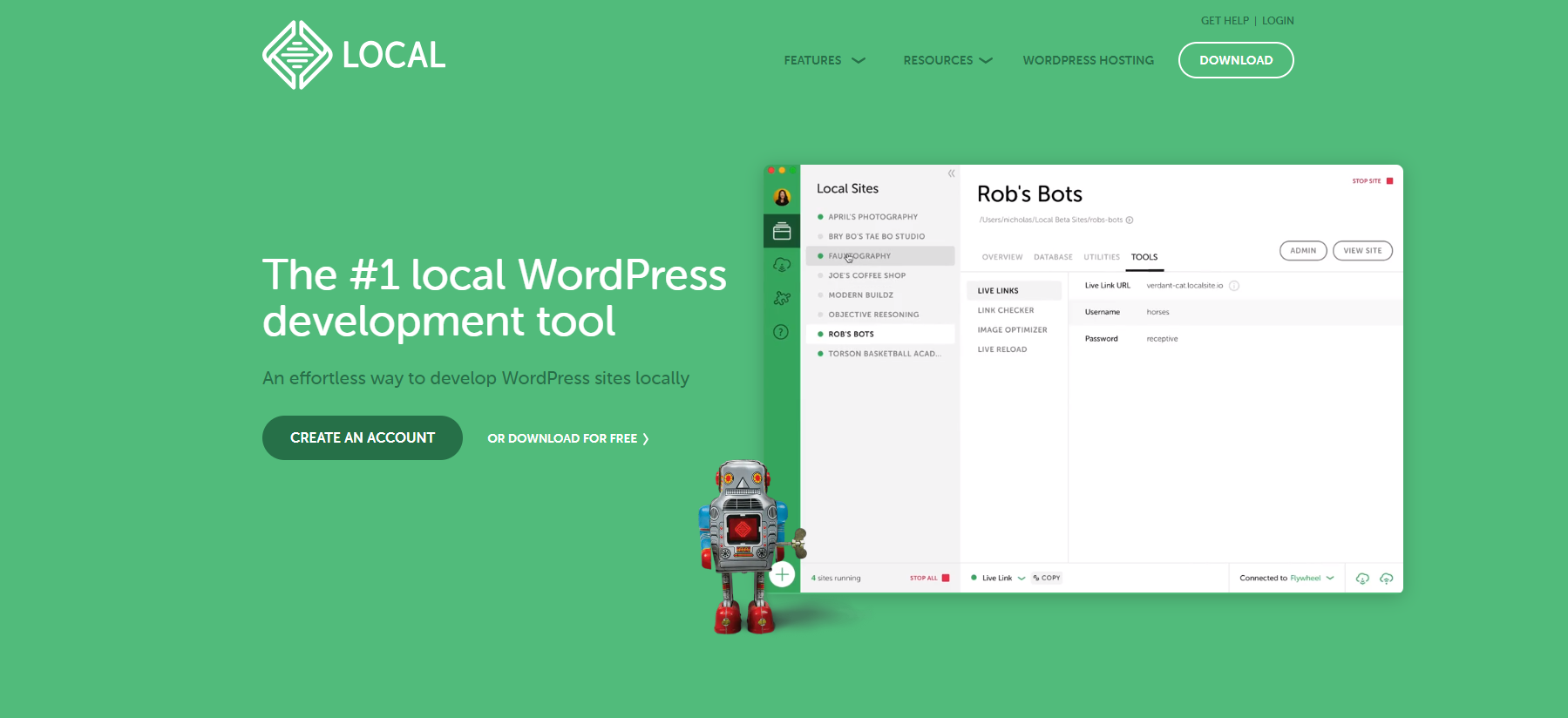Select April's Photography site
The height and width of the screenshot is (718, 1568).
(880, 217)
